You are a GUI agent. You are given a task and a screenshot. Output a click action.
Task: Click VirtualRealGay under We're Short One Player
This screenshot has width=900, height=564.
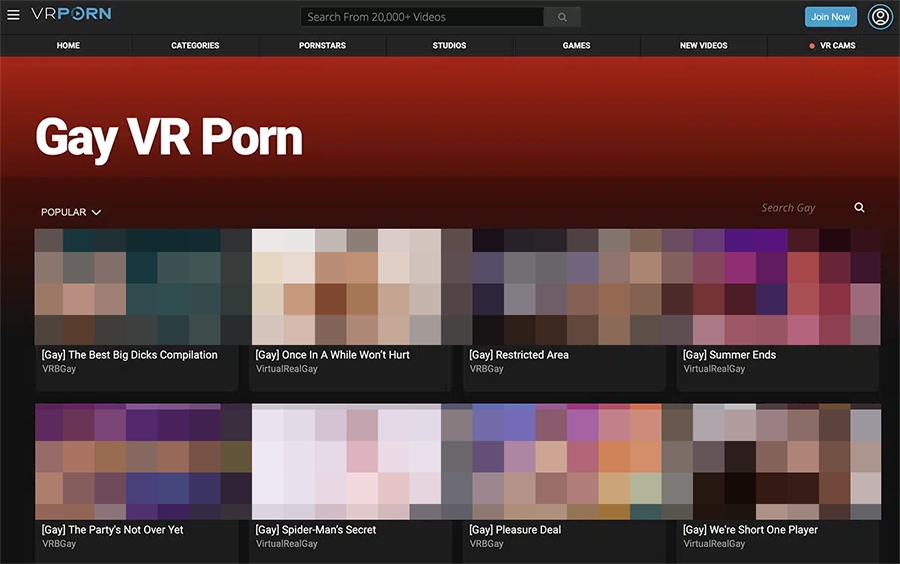714,544
